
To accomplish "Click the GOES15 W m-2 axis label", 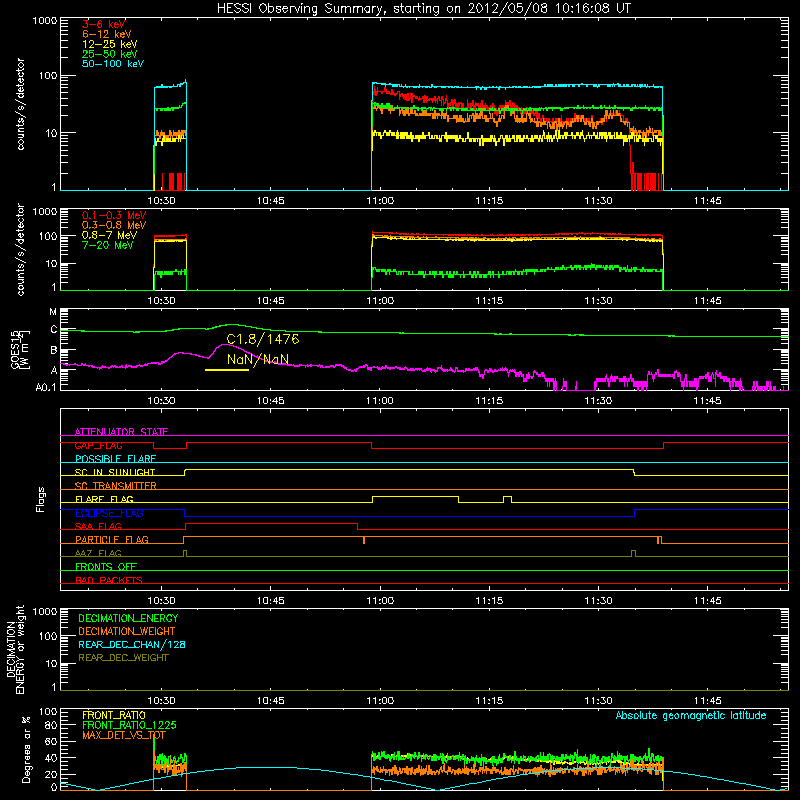I will [20, 349].
